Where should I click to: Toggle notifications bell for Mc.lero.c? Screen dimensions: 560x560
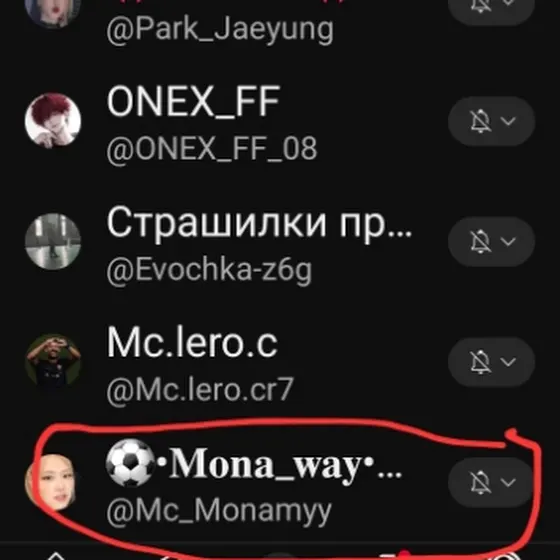pyautogui.click(x=480, y=362)
